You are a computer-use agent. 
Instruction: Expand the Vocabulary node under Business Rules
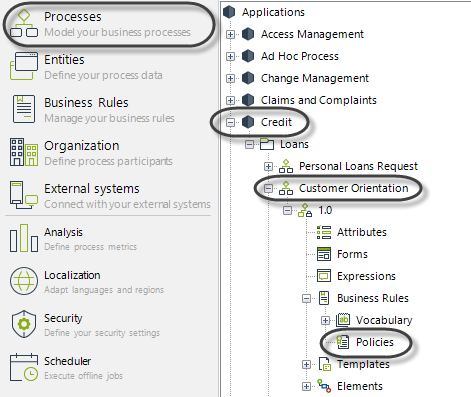pos(325,320)
